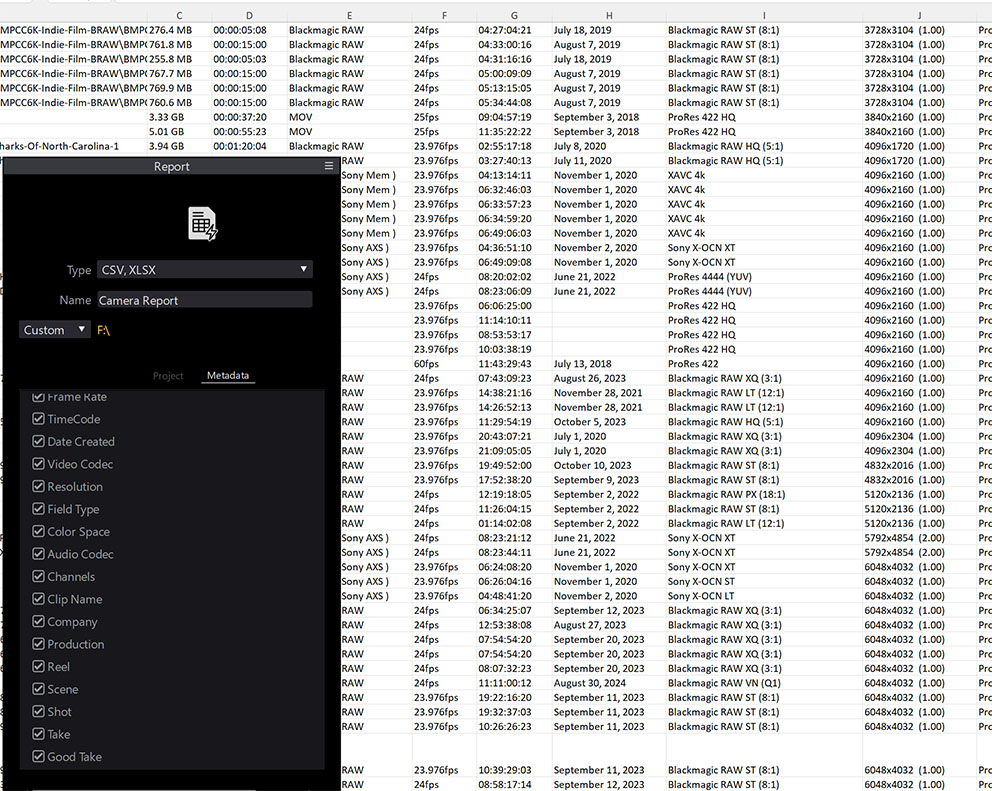Click the date cell August 30, 2024
The width and height of the screenshot is (992, 791).
click(609, 683)
